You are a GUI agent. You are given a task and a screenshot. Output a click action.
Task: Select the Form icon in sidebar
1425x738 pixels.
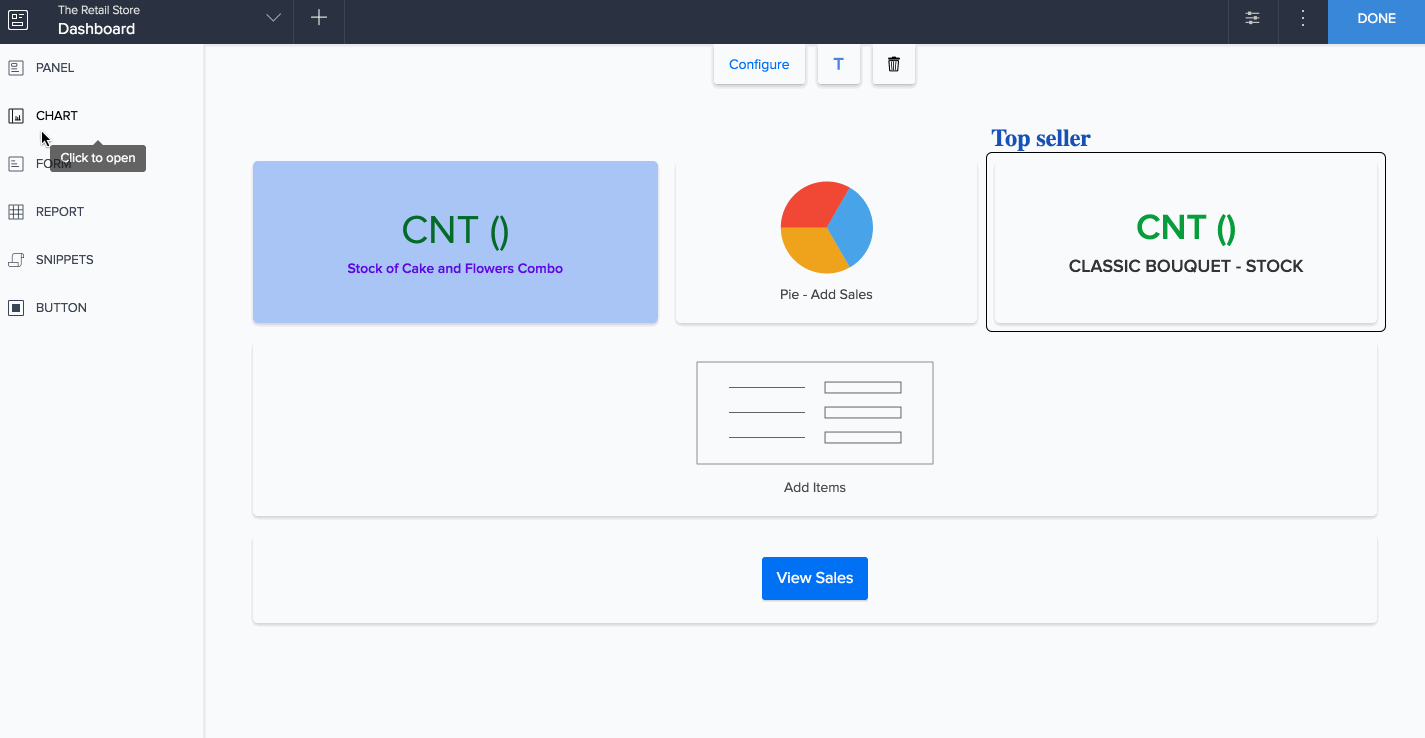click(x=16, y=164)
